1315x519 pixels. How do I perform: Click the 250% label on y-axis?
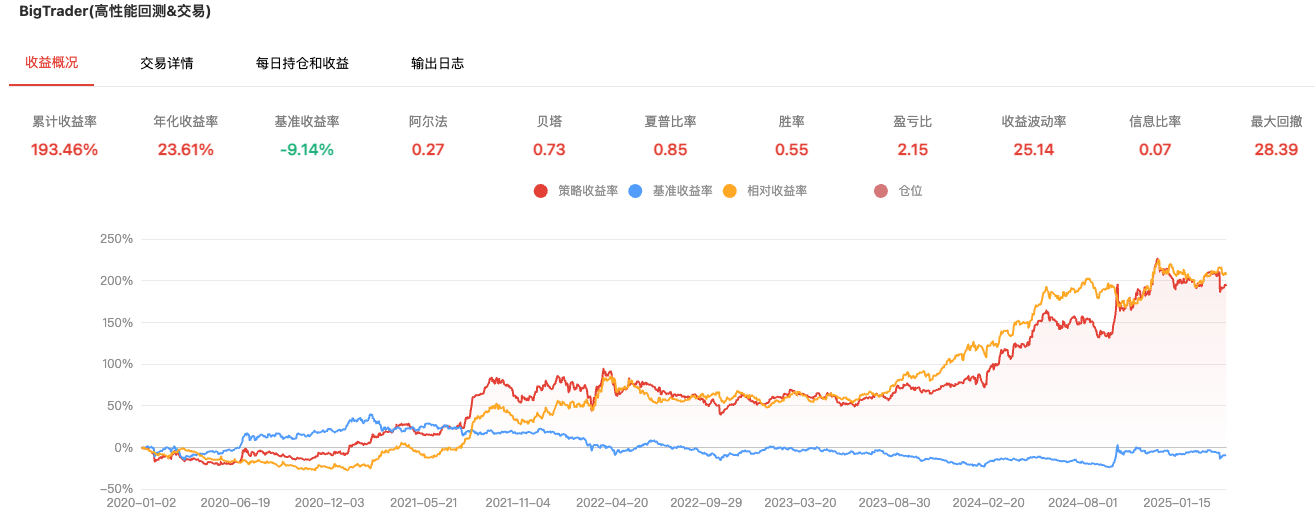point(117,239)
